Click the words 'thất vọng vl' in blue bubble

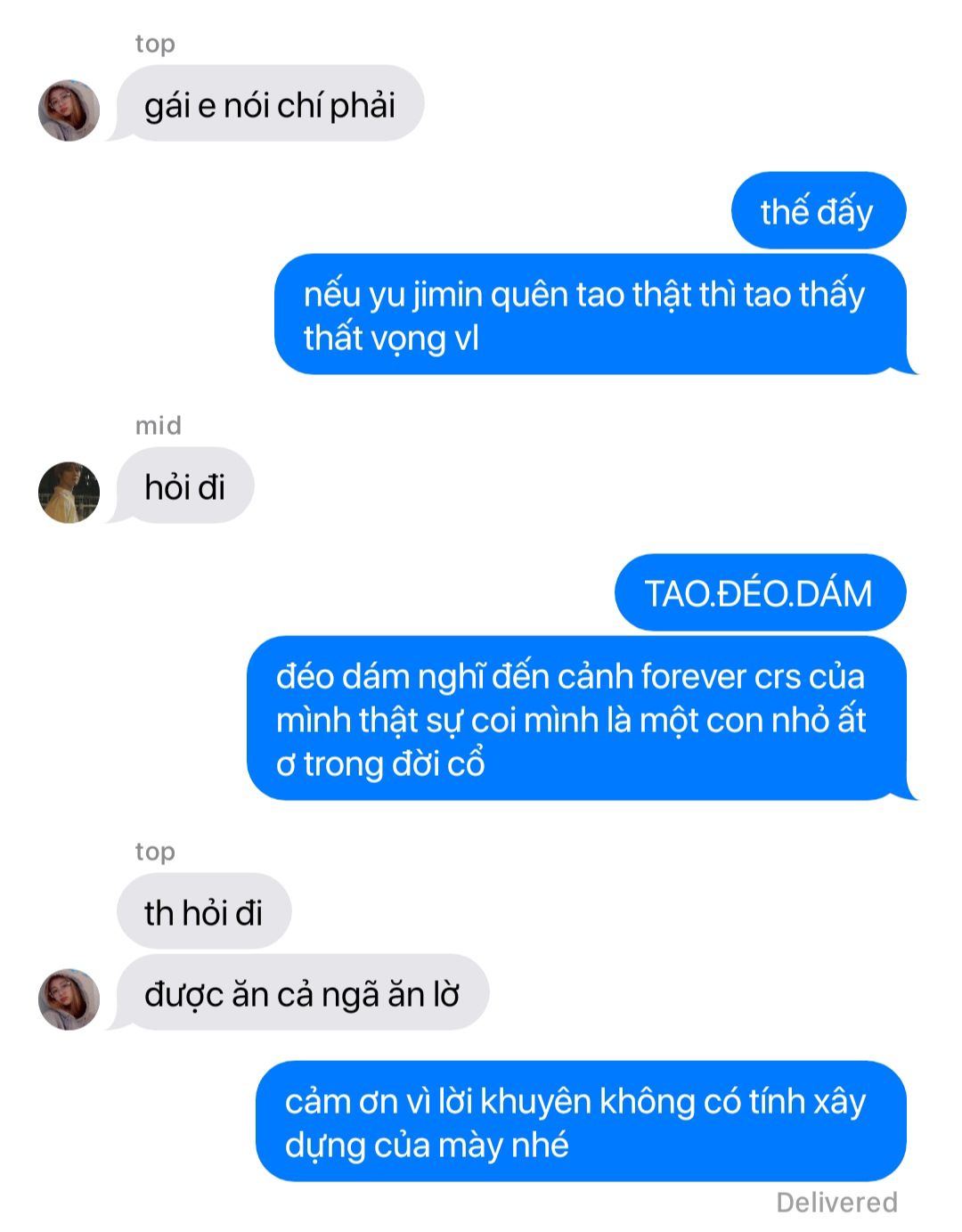tap(391, 339)
